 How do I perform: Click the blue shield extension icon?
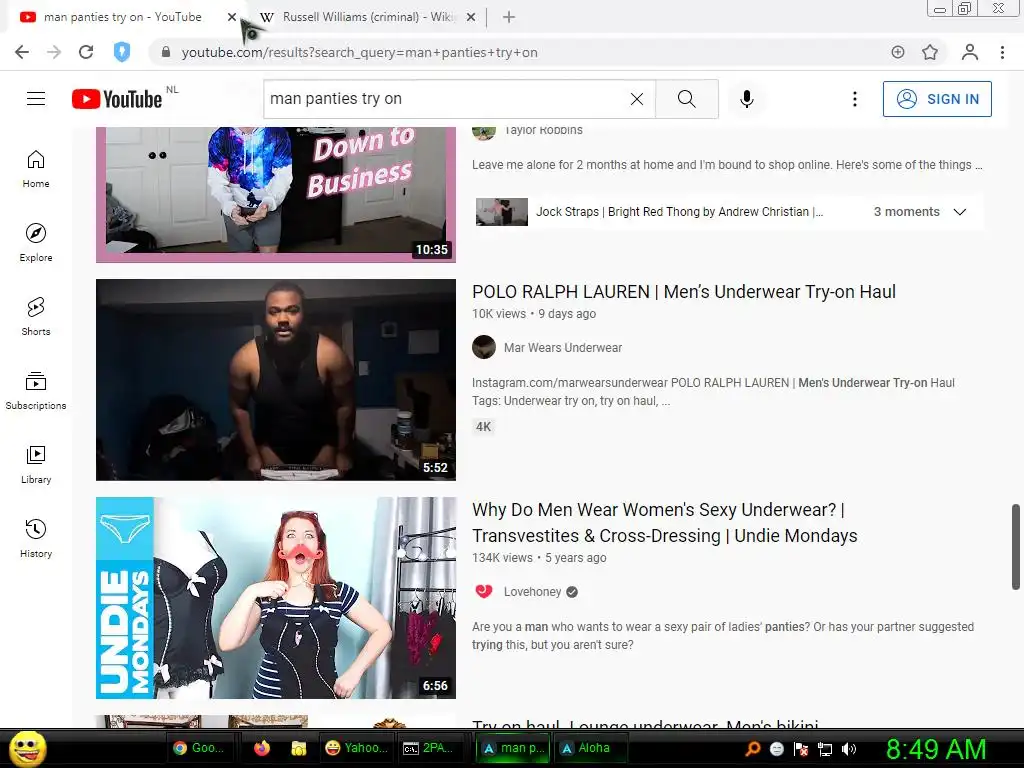pos(121,52)
